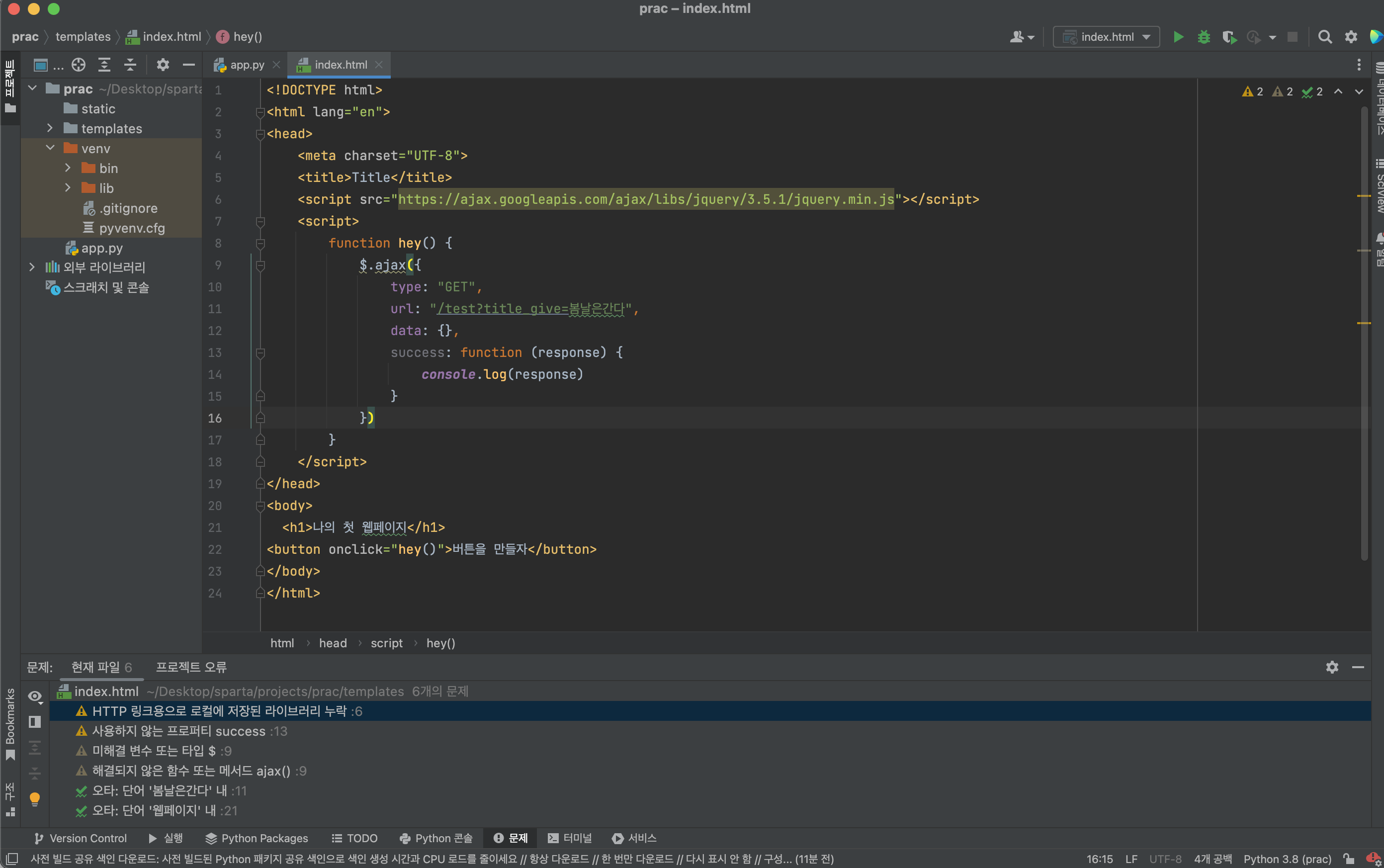Open Search Everywhere magnifier
The image size is (1384, 868).
click(1325, 37)
